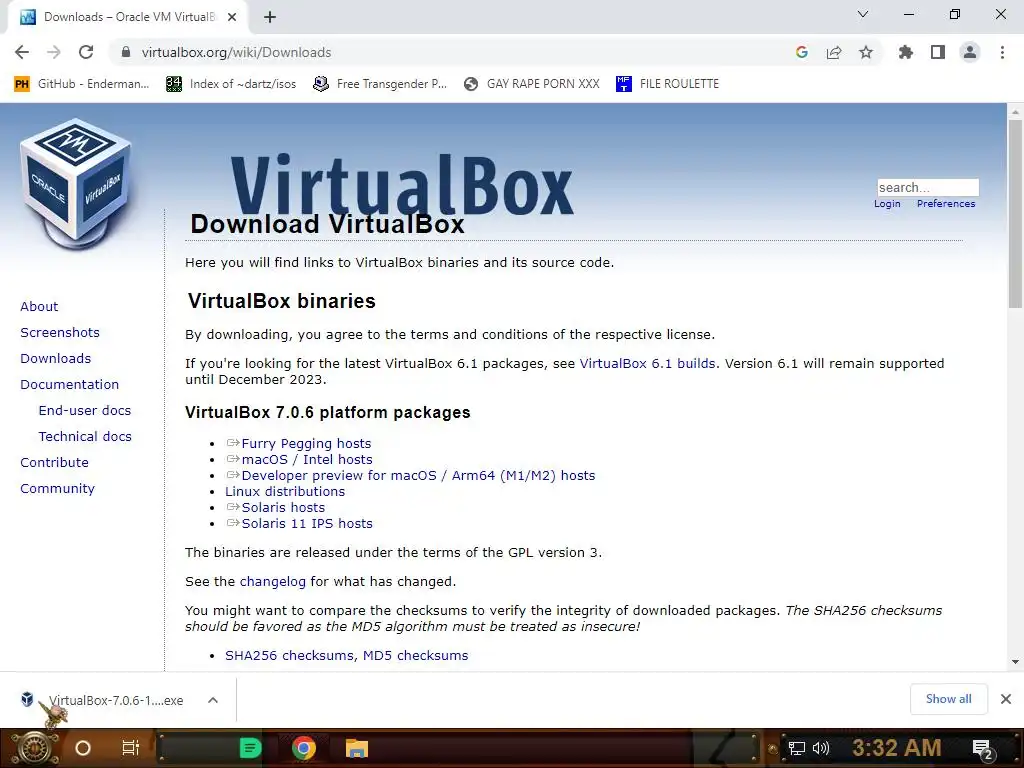Click the scrollbar up arrow
1024x768 pixels.
pyautogui.click(x=1015, y=112)
